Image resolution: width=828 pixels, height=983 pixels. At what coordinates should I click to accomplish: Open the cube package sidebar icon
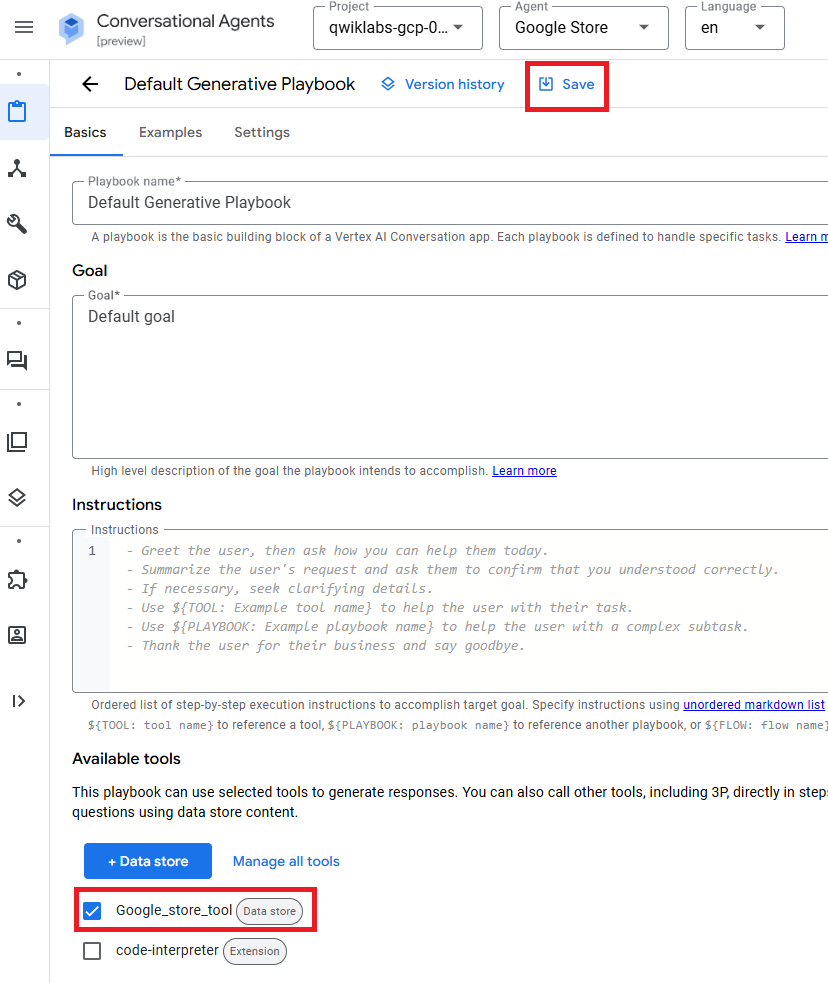coord(17,280)
